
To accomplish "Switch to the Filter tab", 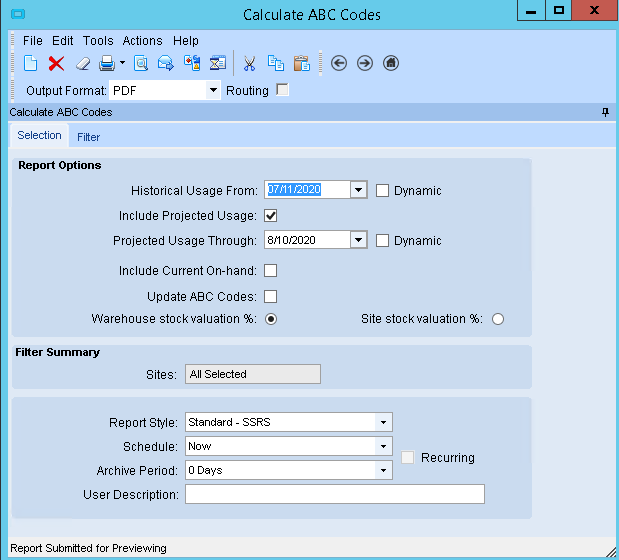I will (x=88, y=137).
